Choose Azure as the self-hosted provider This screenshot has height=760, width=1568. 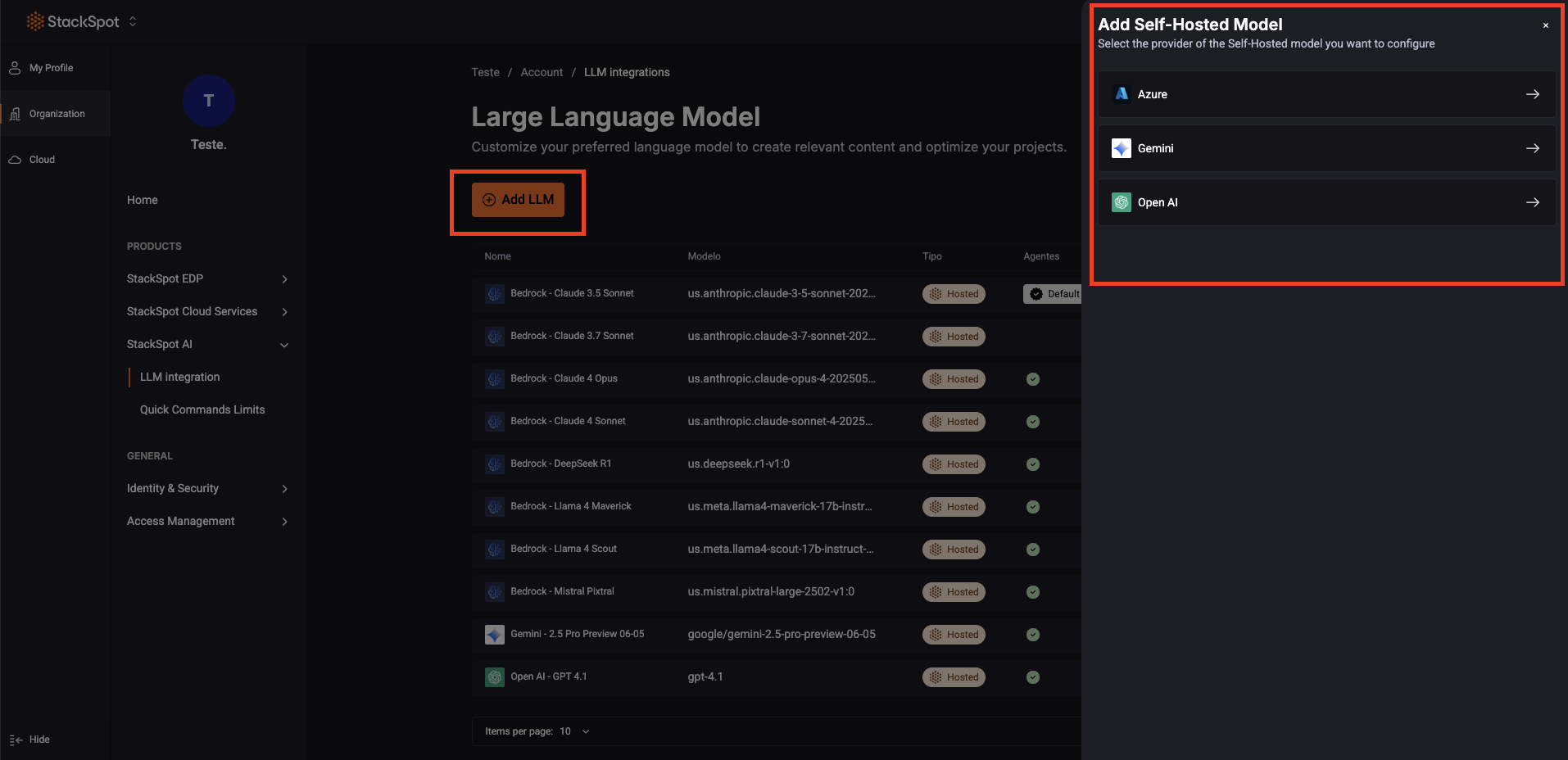coord(1326,94)
